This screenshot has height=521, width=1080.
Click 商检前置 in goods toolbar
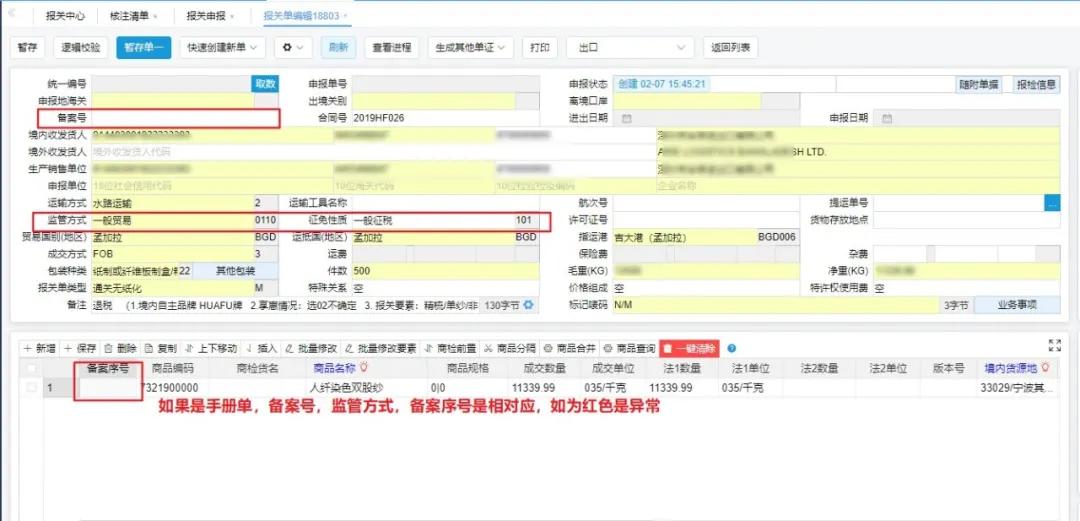pyautogui.click(x=450, y=348)
